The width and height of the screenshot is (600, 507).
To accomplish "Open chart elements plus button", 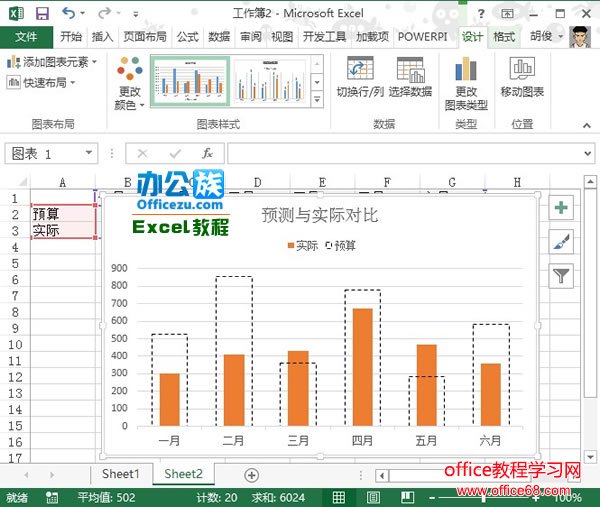I will point(561,207).
